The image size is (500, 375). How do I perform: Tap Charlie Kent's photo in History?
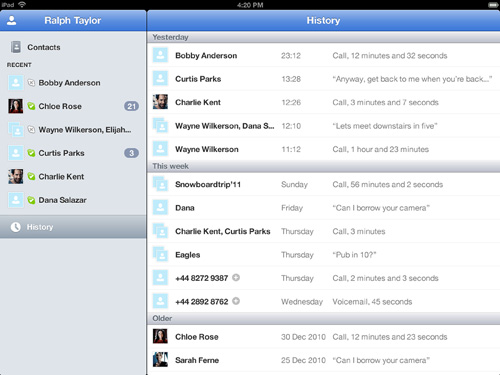click(160, 102)
